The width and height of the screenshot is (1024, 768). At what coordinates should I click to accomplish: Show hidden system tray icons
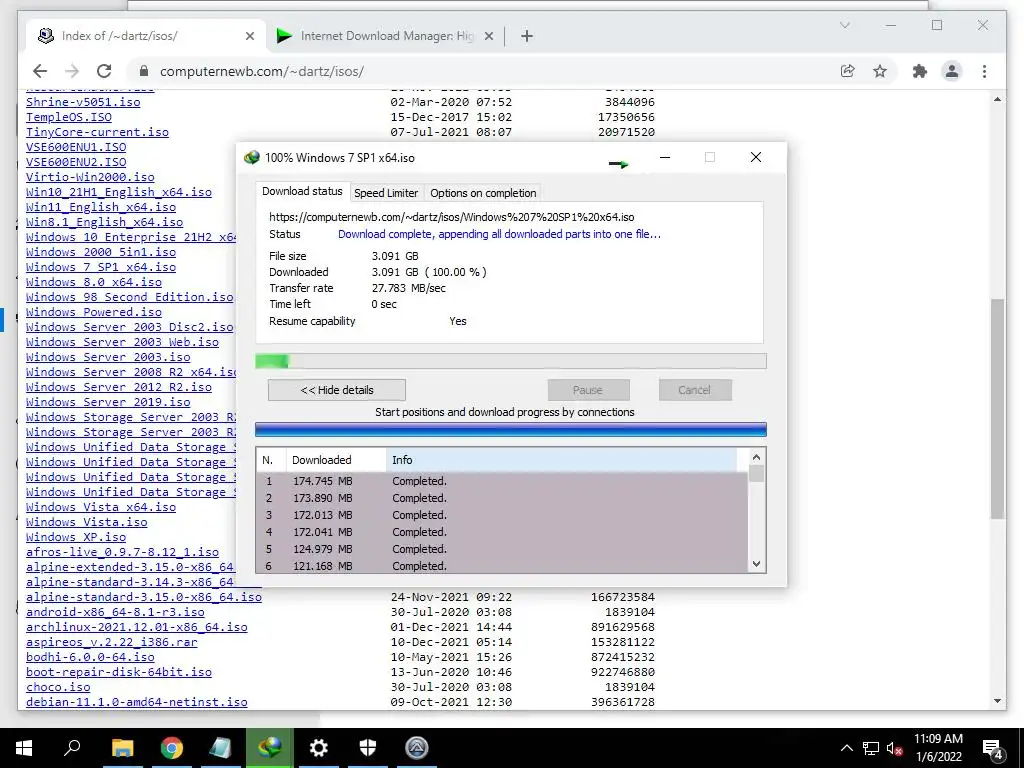pyautogui.click(x=846, y=748)
